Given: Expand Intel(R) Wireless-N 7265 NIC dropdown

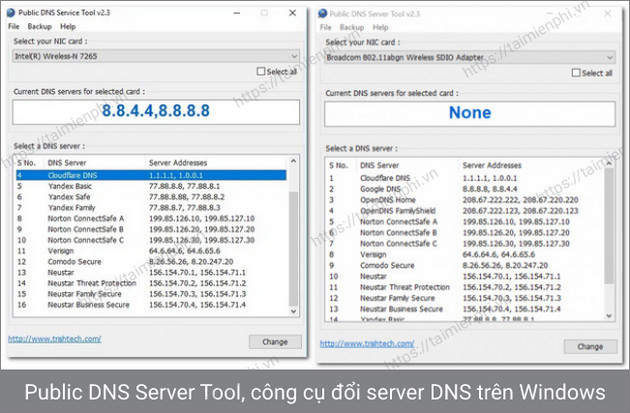Looking at the screenshot, I should [155, 56].
